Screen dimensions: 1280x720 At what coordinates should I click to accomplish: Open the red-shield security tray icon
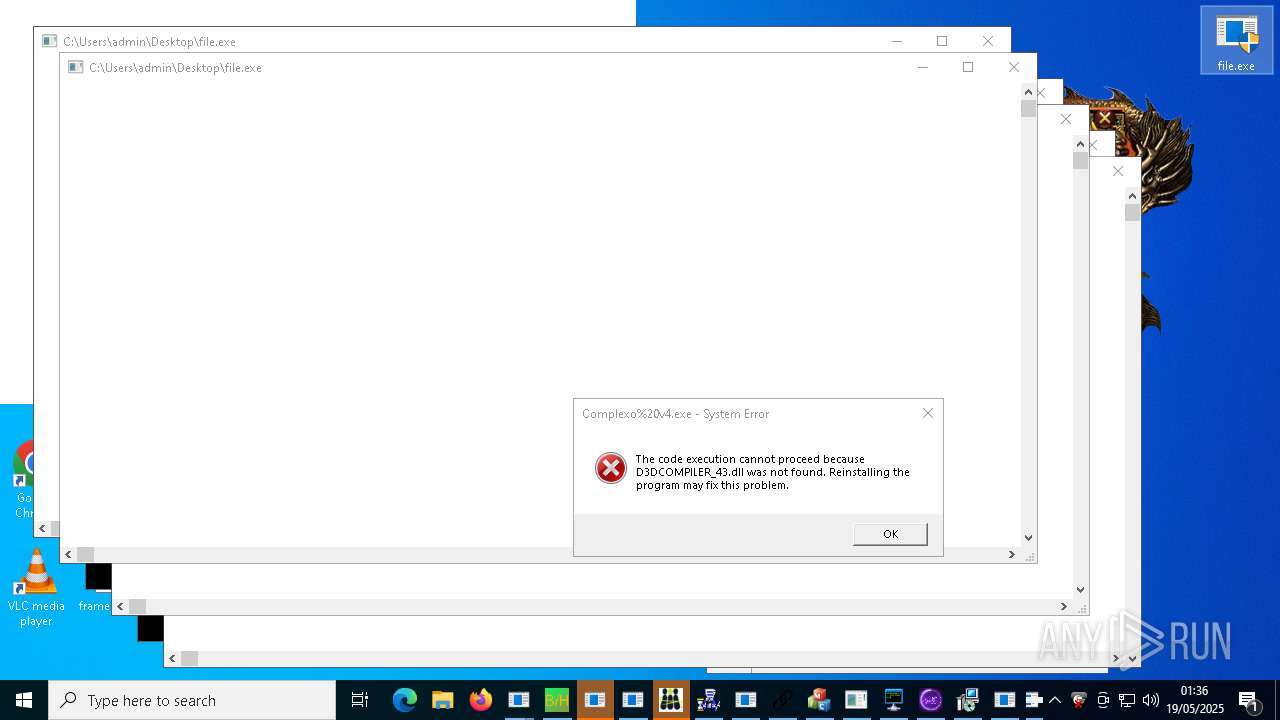tap(1078, 700)
